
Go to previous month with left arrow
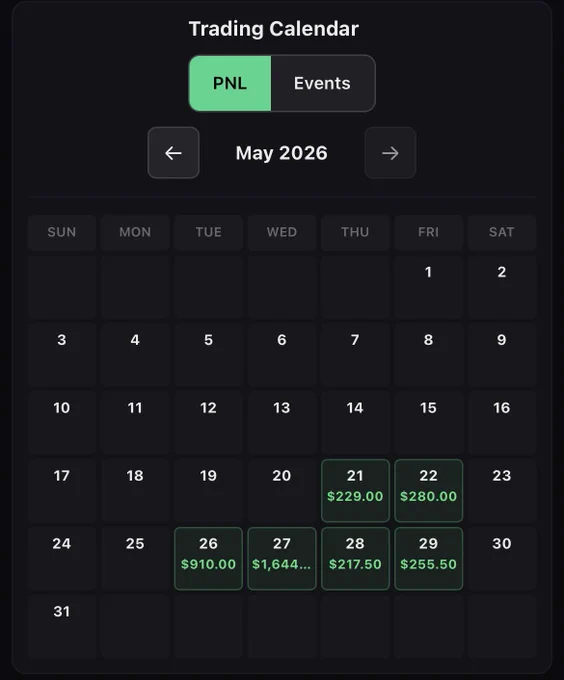[x=173, y=153]
